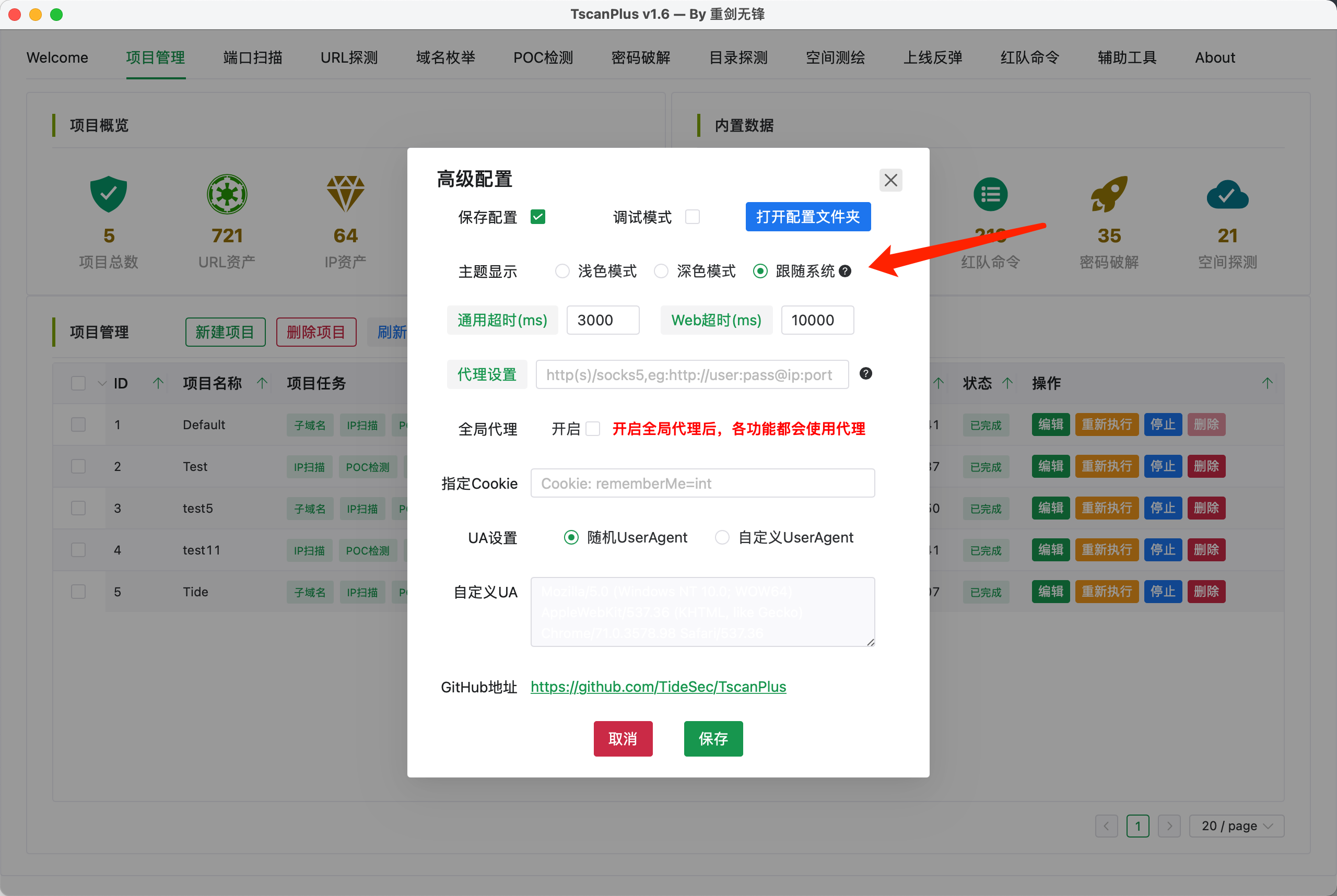The height and width of the screenshot is (896, 1337).
Task: Click help icon beside proxy input
Action: pos(865,374)
